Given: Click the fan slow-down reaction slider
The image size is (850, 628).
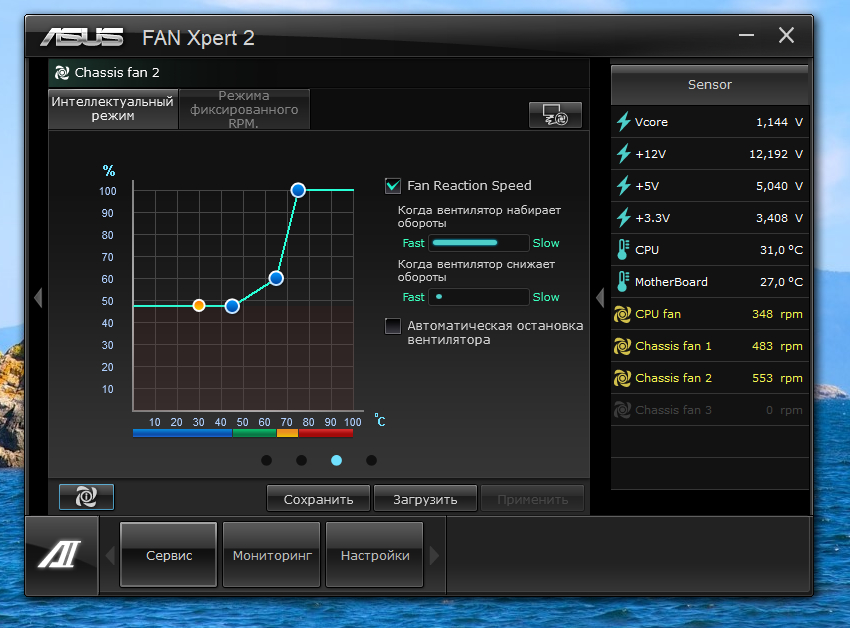Looking at the screenshot, I should [x=479, y=297].
